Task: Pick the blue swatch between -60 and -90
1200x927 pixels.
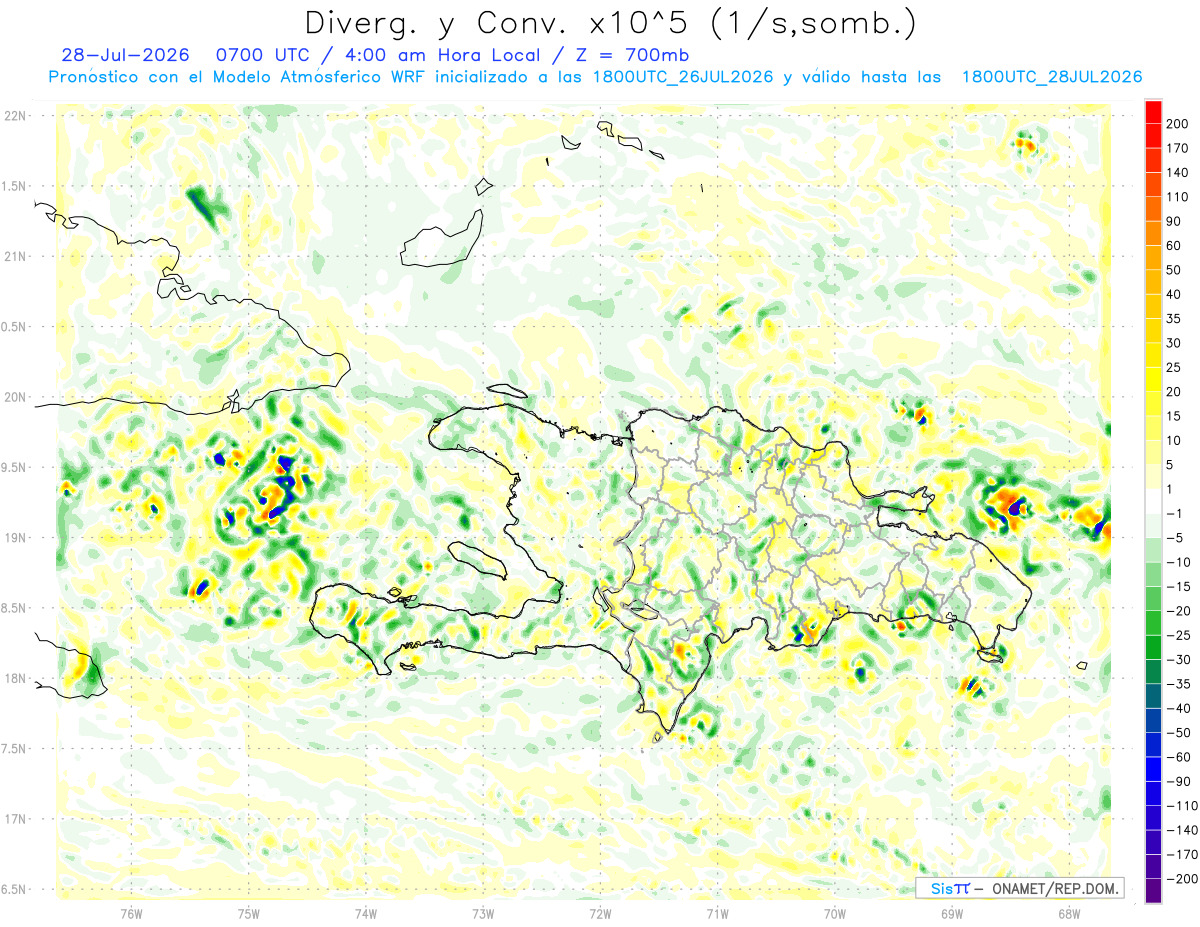Action: [x=1153, y=770]
